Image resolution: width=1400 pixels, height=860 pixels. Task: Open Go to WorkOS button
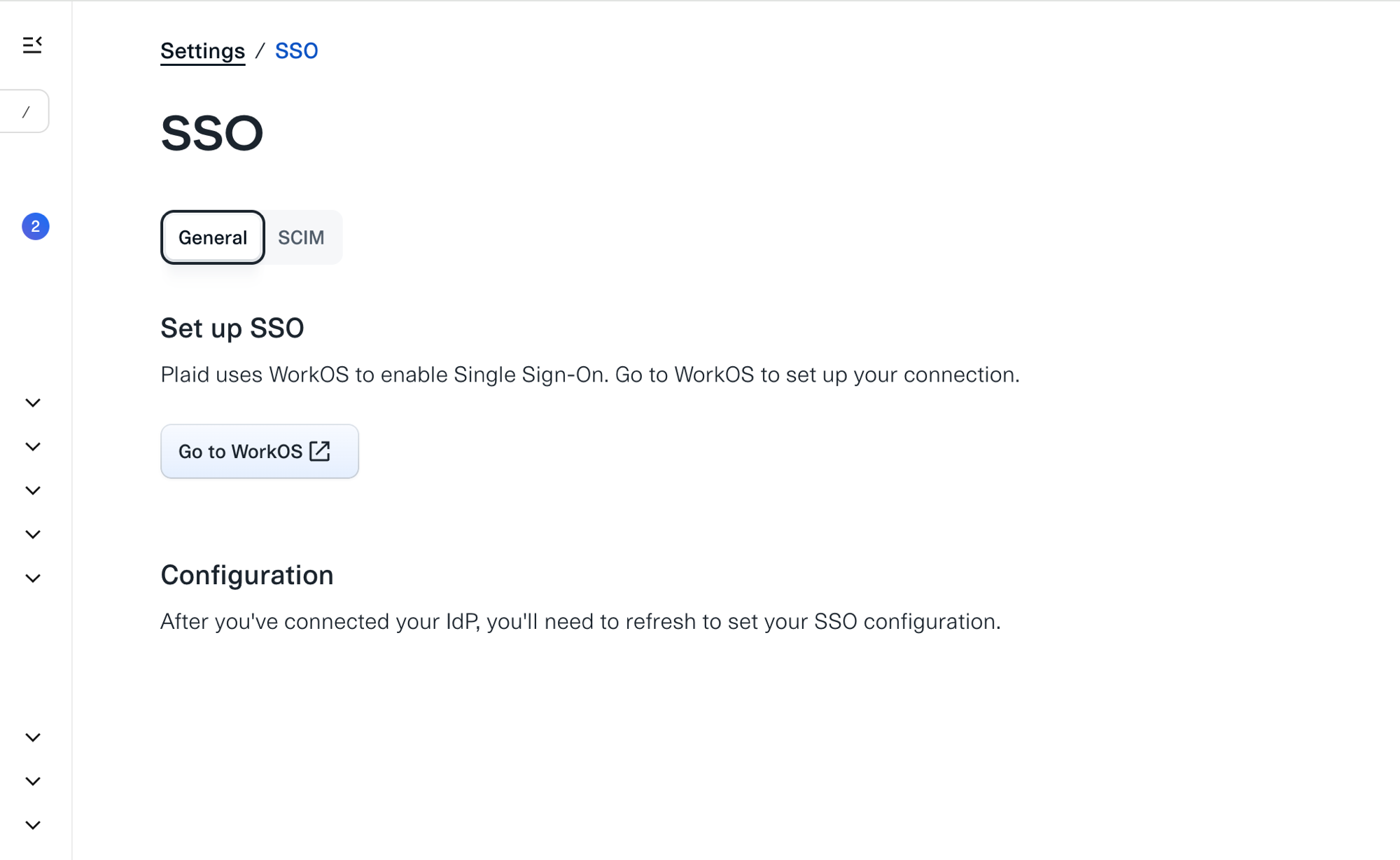pos(260,451)
